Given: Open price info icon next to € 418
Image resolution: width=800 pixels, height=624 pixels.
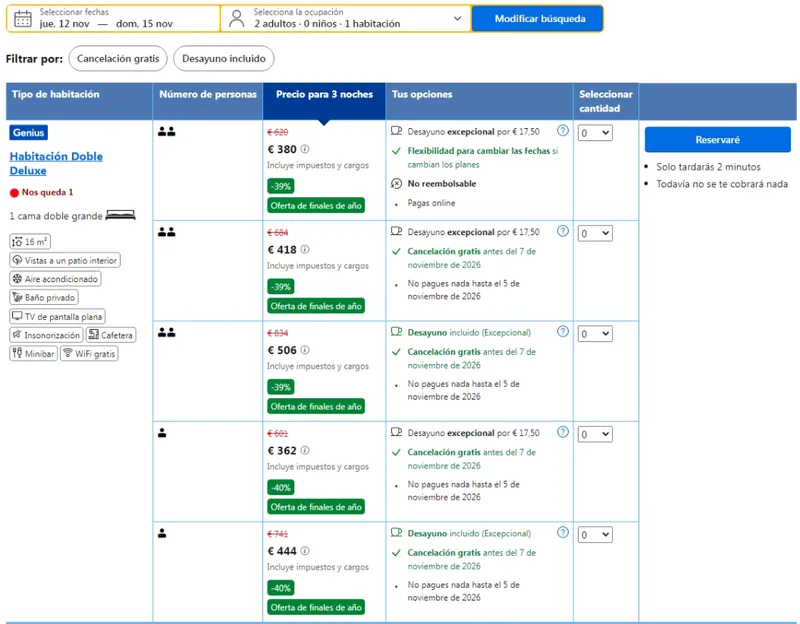Looking at the screenshot, I should (x=305, y=249).
